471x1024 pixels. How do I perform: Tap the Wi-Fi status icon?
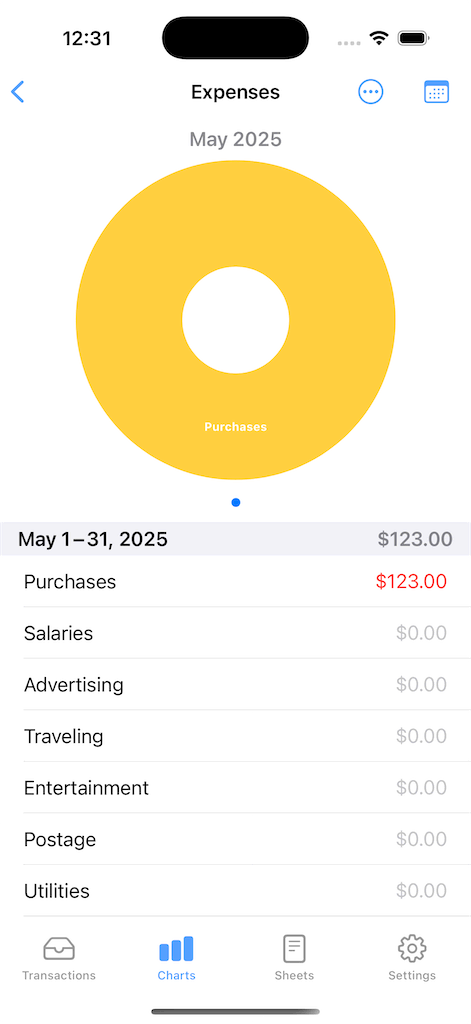pyautogui.click(x=378, y=38)
